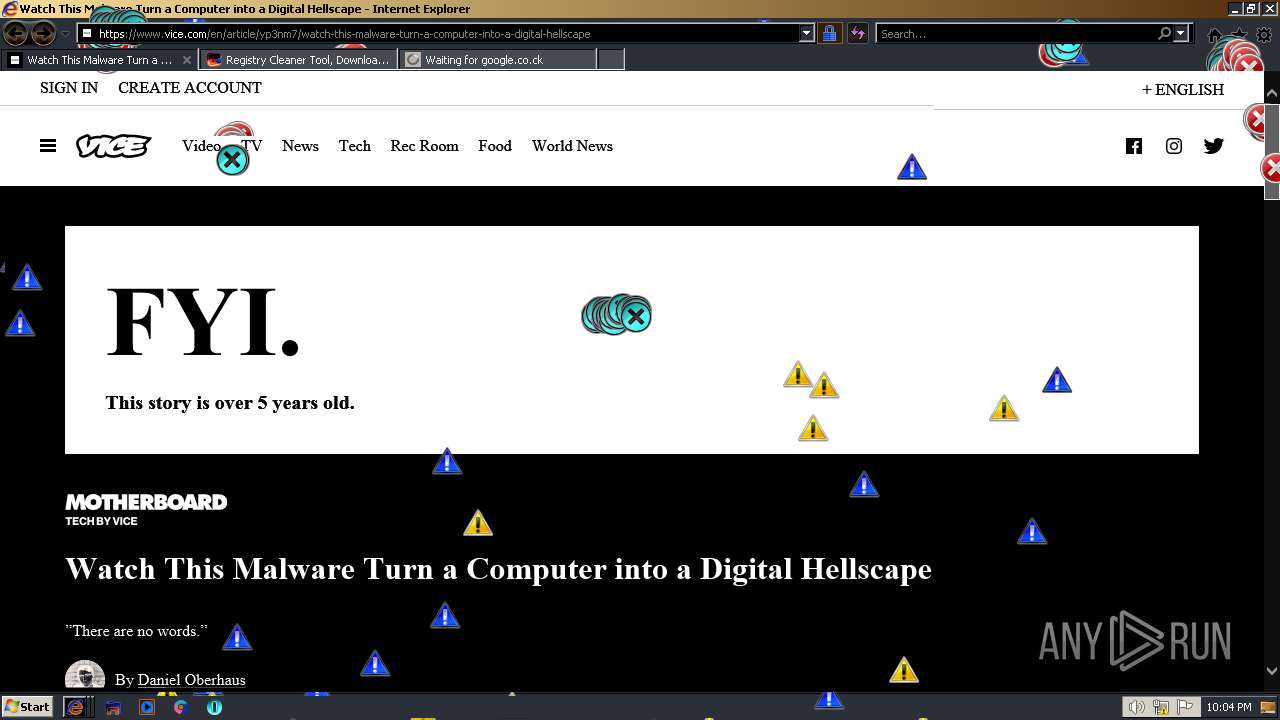
Task: Focus the IE Search box
Action: (1015, 33)
